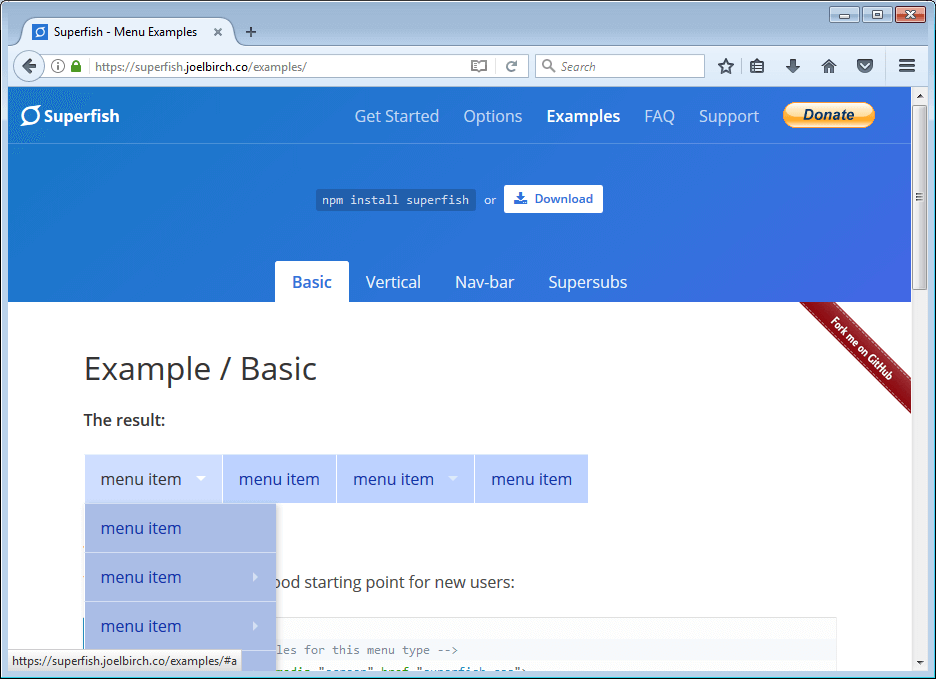
Task: Open the hamburger menu icon
Action: click(x=907, y=66)
